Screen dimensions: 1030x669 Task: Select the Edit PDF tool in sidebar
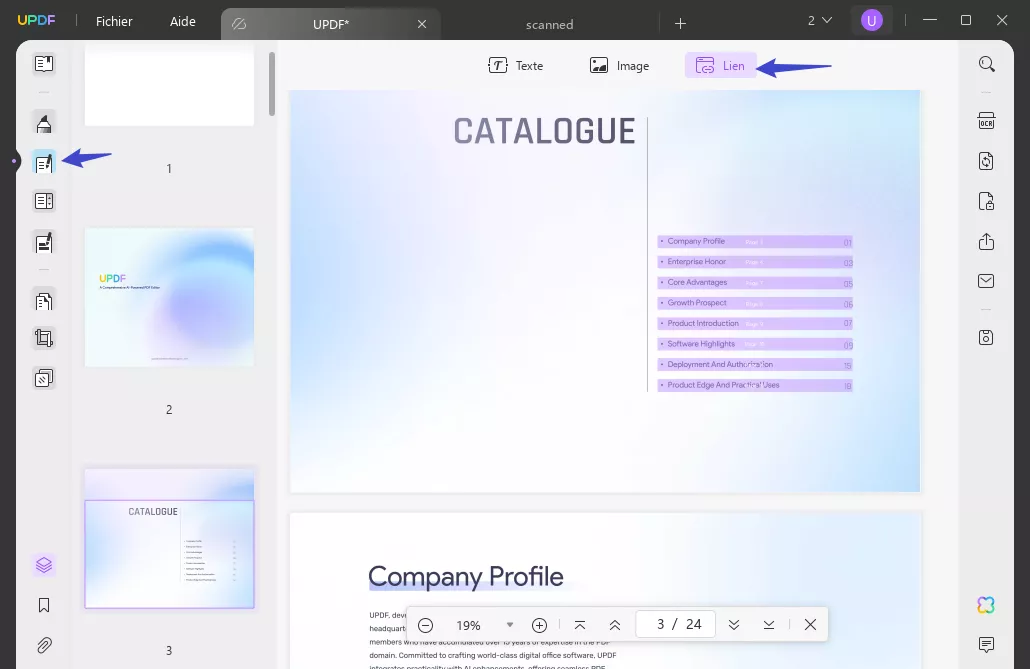coord(44,162)
